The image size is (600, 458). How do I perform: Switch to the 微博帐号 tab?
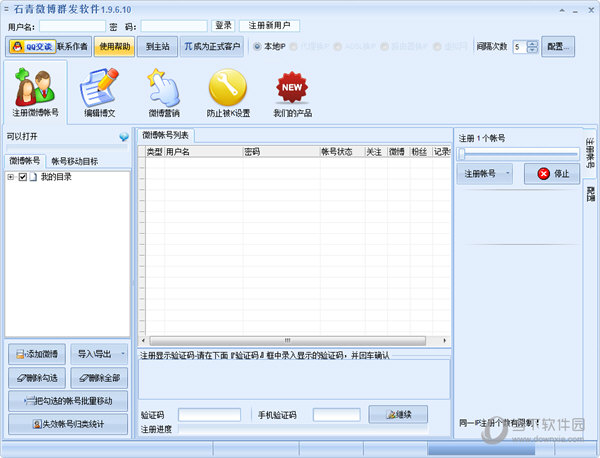point(25,161)
